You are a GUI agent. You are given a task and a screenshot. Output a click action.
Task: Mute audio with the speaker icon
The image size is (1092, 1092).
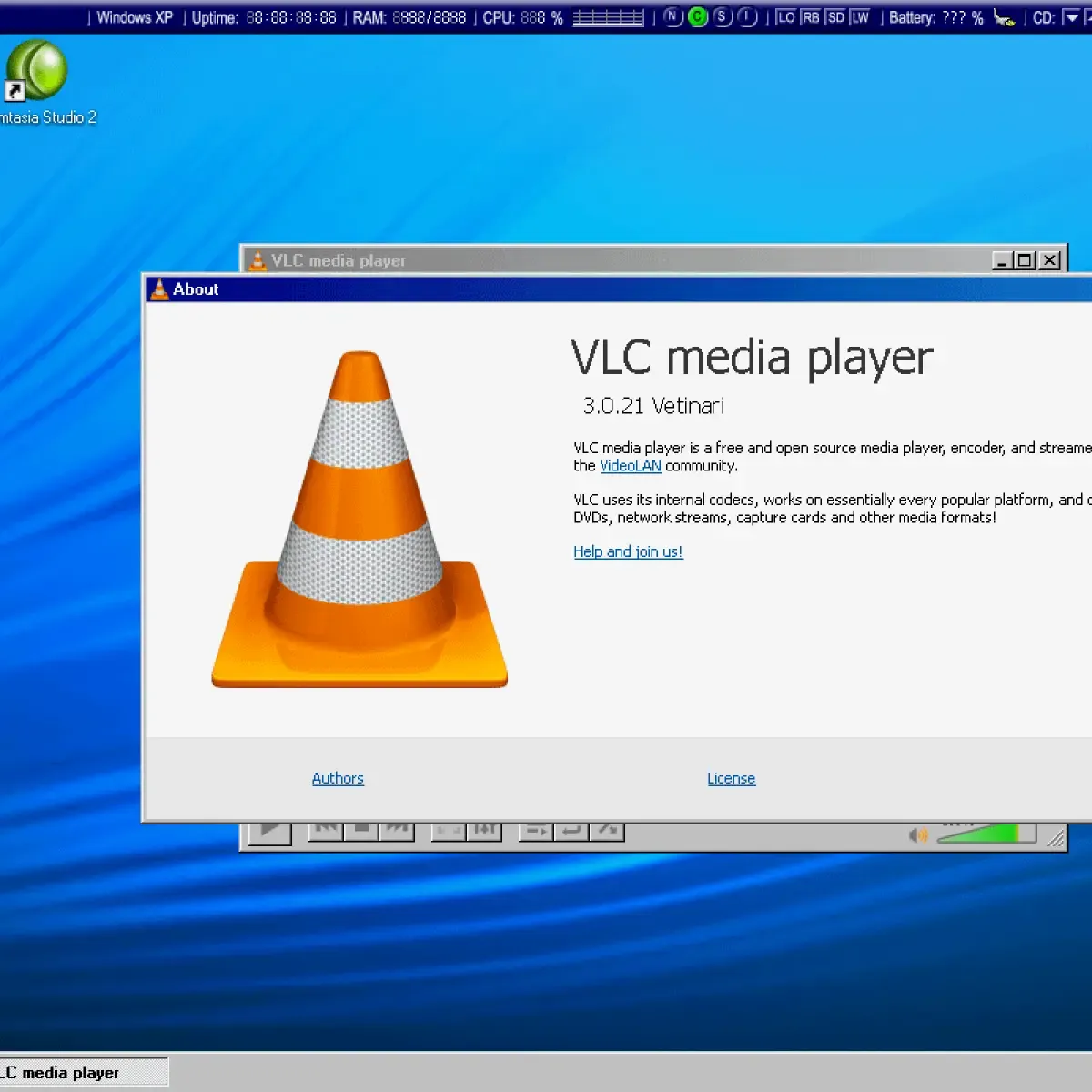[x=918, y=834]
